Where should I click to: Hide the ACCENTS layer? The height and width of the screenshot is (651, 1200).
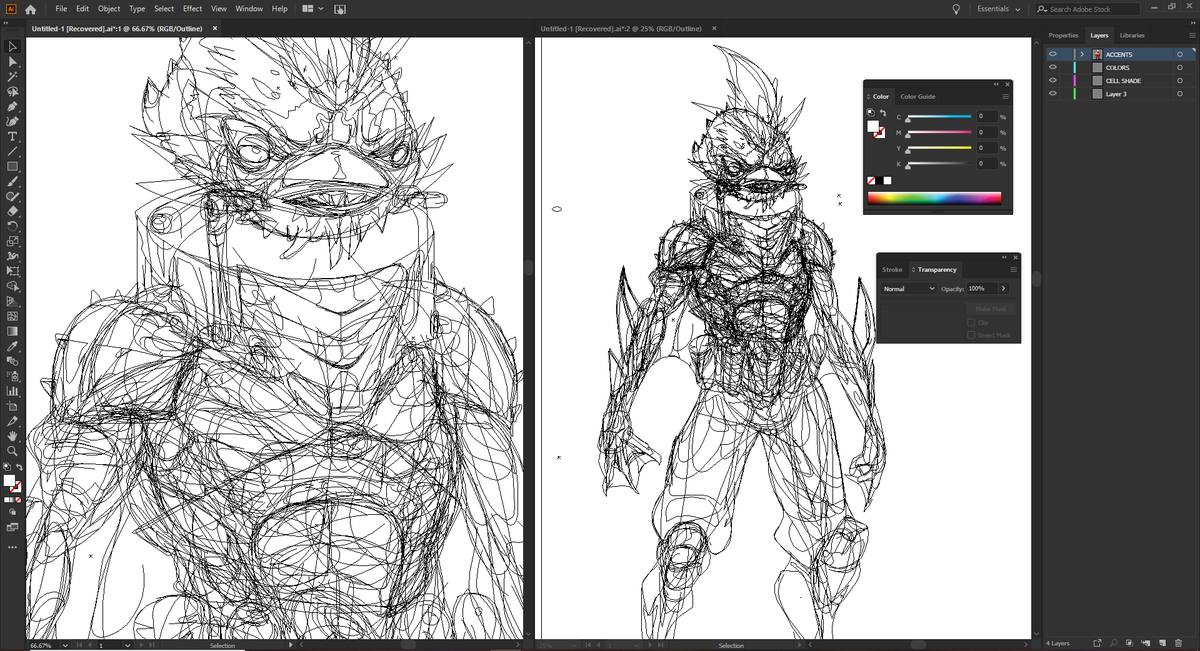(1053, 54)
